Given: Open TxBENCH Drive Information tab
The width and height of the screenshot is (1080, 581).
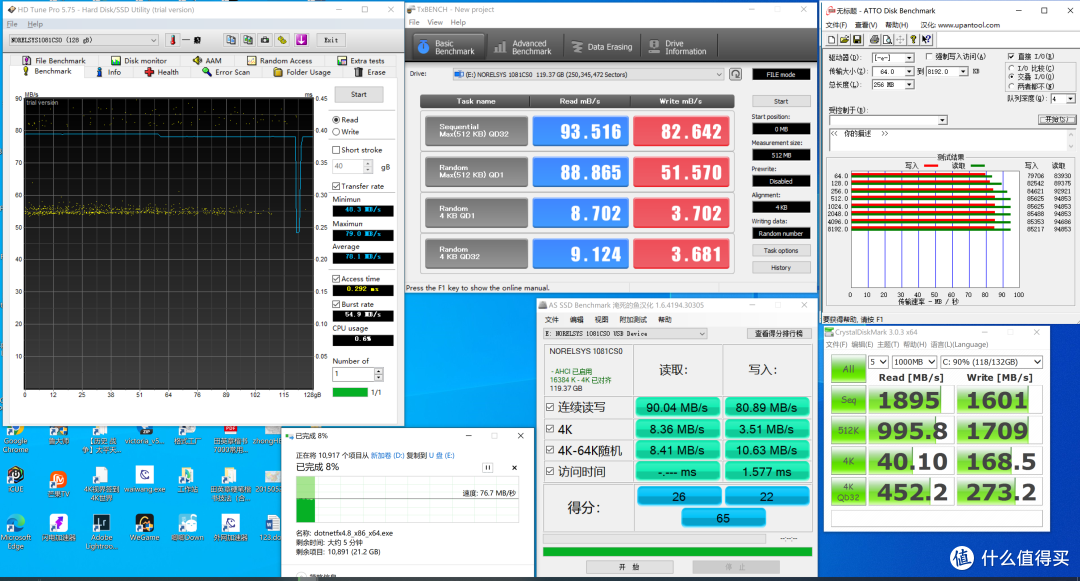Looking at the screenshot, I should point(678,47).
